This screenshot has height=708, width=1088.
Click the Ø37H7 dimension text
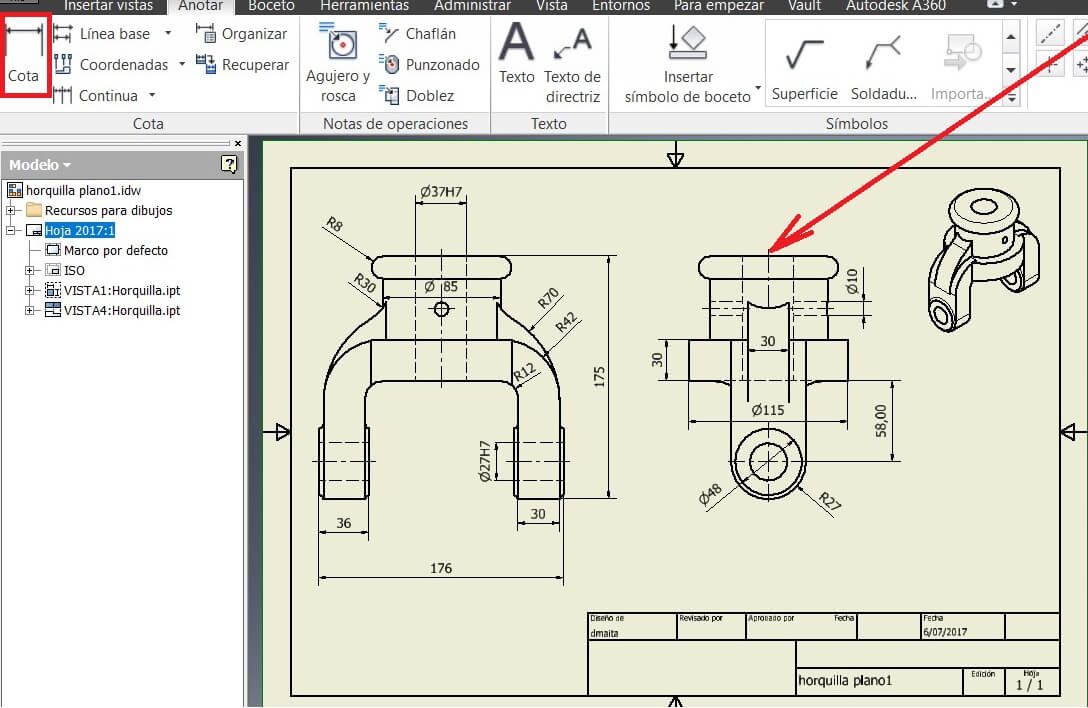click(441, 191)
